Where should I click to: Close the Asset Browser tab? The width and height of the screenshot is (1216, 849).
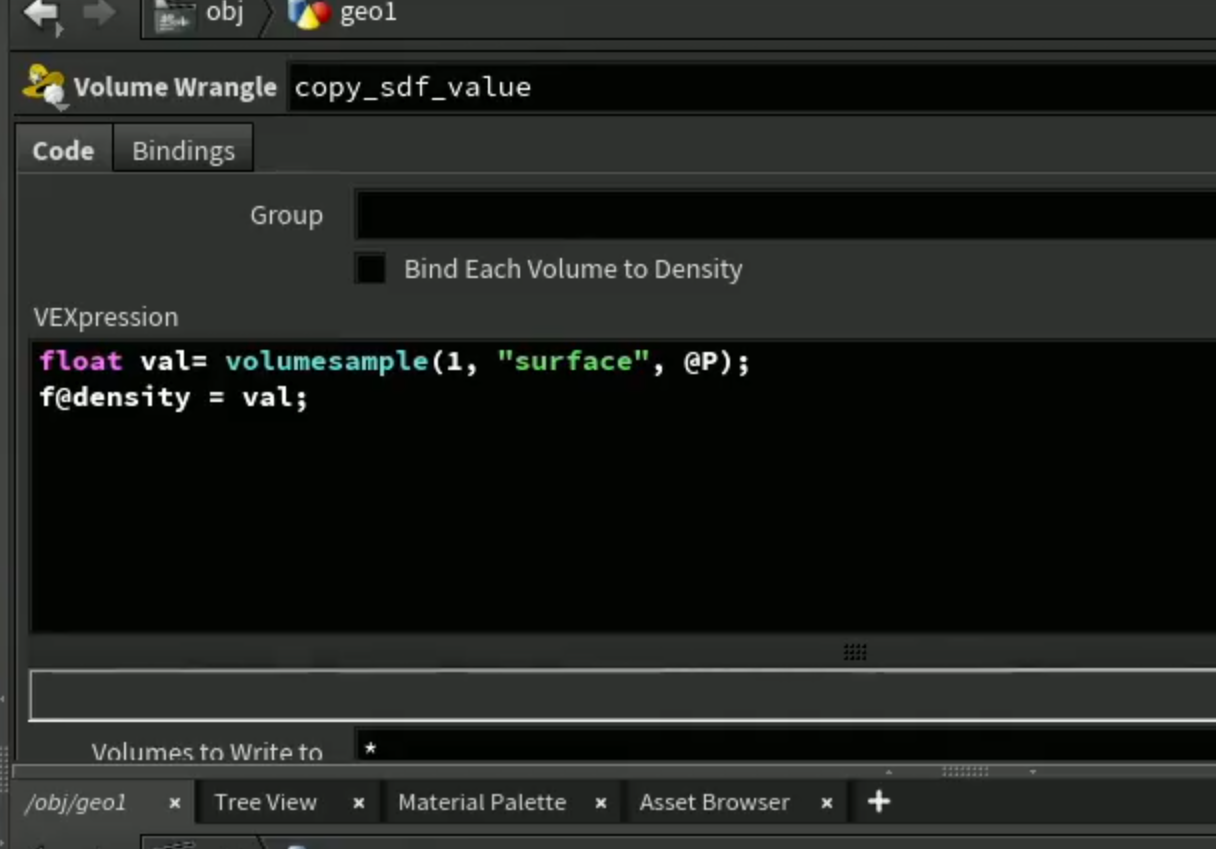tap(827, 803)
